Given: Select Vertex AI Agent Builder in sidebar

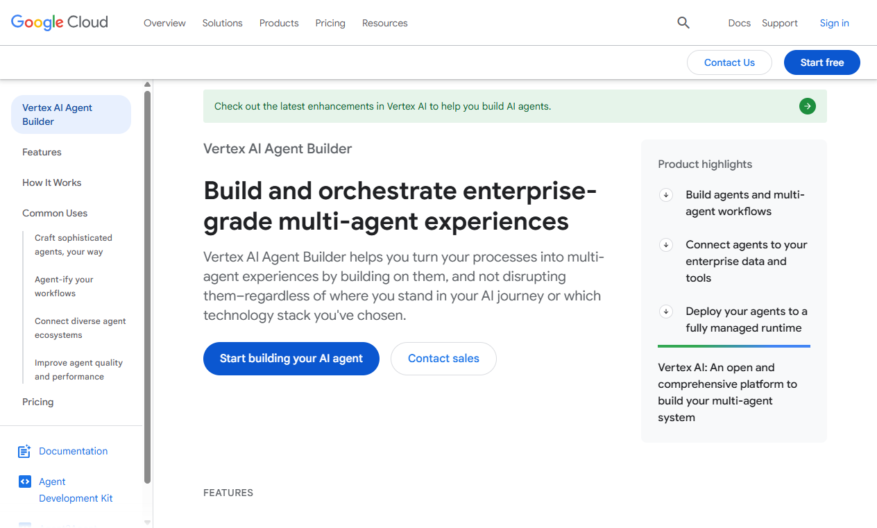Looking at the screenshot, I should coord(71,115).
